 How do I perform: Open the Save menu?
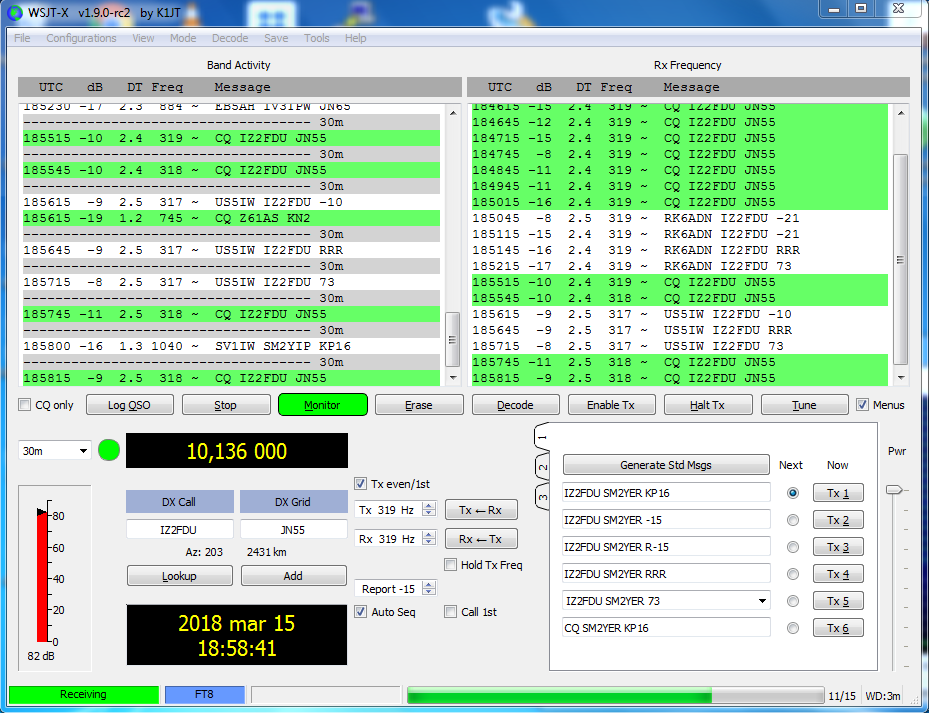coord(276,38)
